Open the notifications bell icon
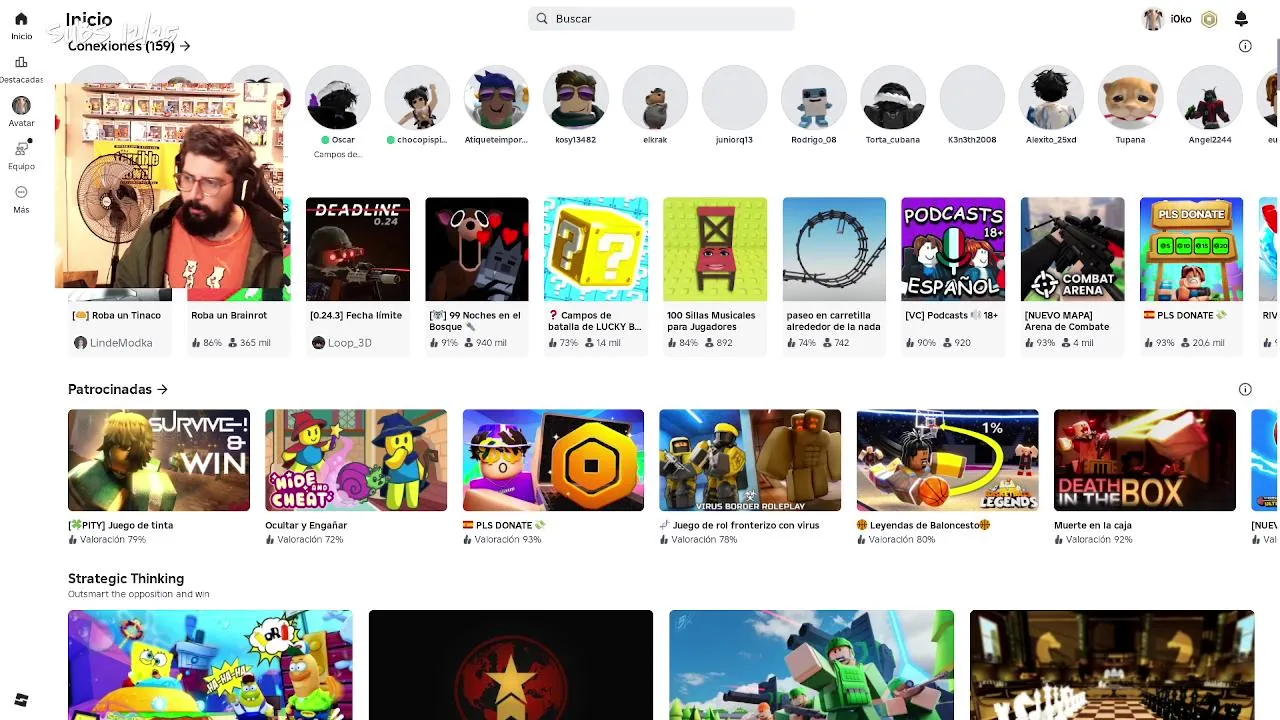This screenshot has height=720, width=1280. tap(1241, 19)
